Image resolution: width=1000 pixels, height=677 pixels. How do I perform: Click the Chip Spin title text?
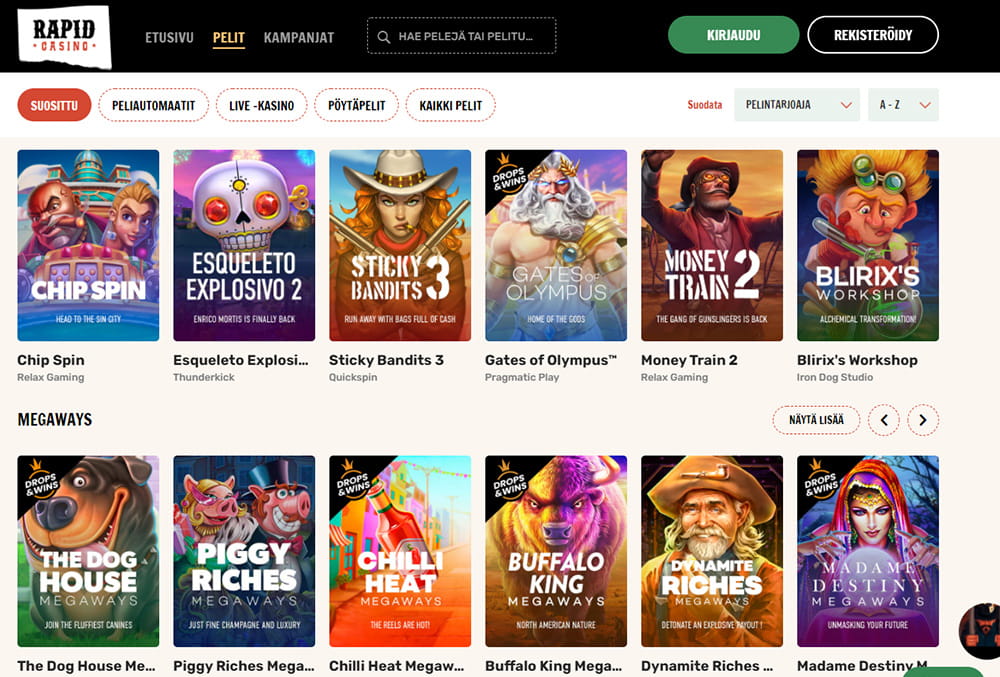(x=51, y=360)
